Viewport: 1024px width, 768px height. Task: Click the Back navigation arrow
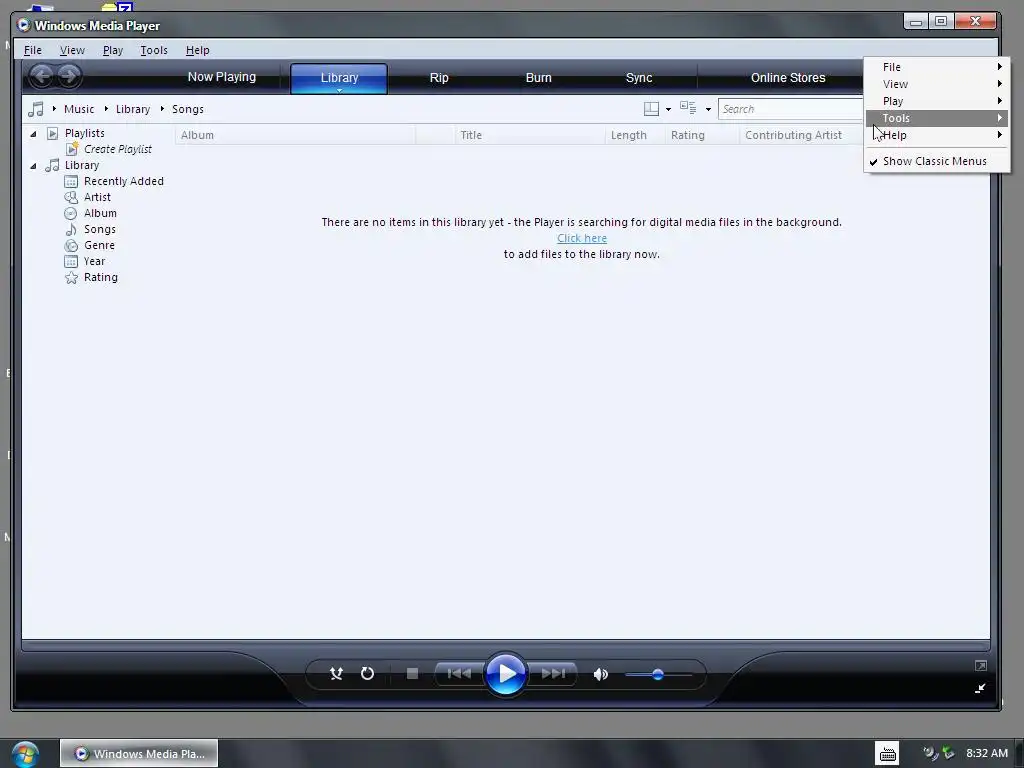coord(42,76)
